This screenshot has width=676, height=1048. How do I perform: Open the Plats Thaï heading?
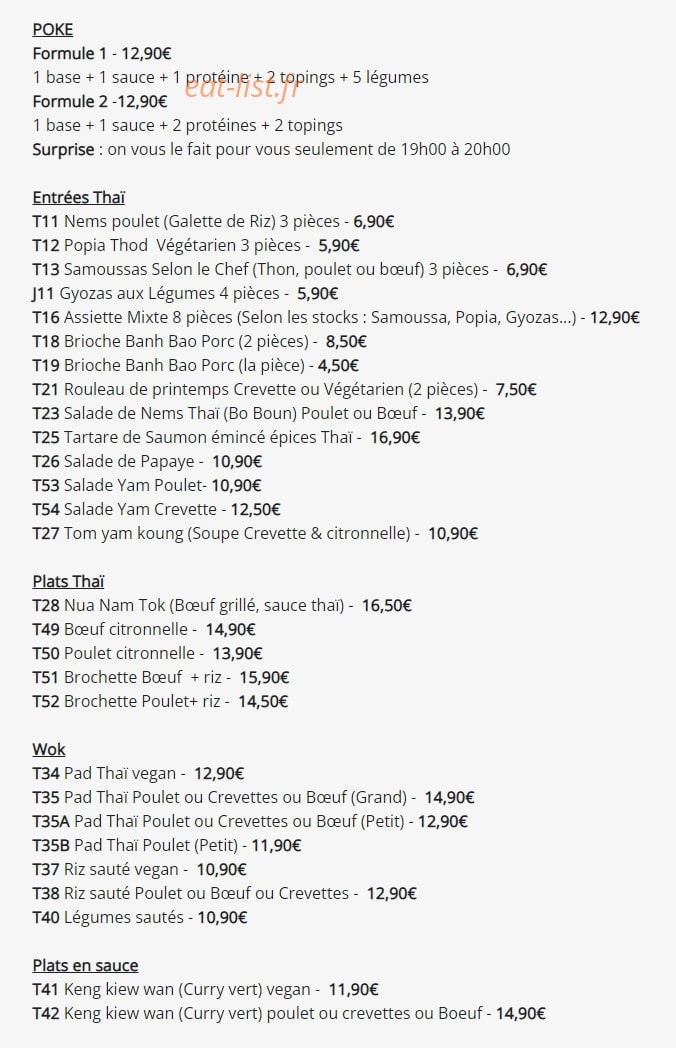coord(68,581)
